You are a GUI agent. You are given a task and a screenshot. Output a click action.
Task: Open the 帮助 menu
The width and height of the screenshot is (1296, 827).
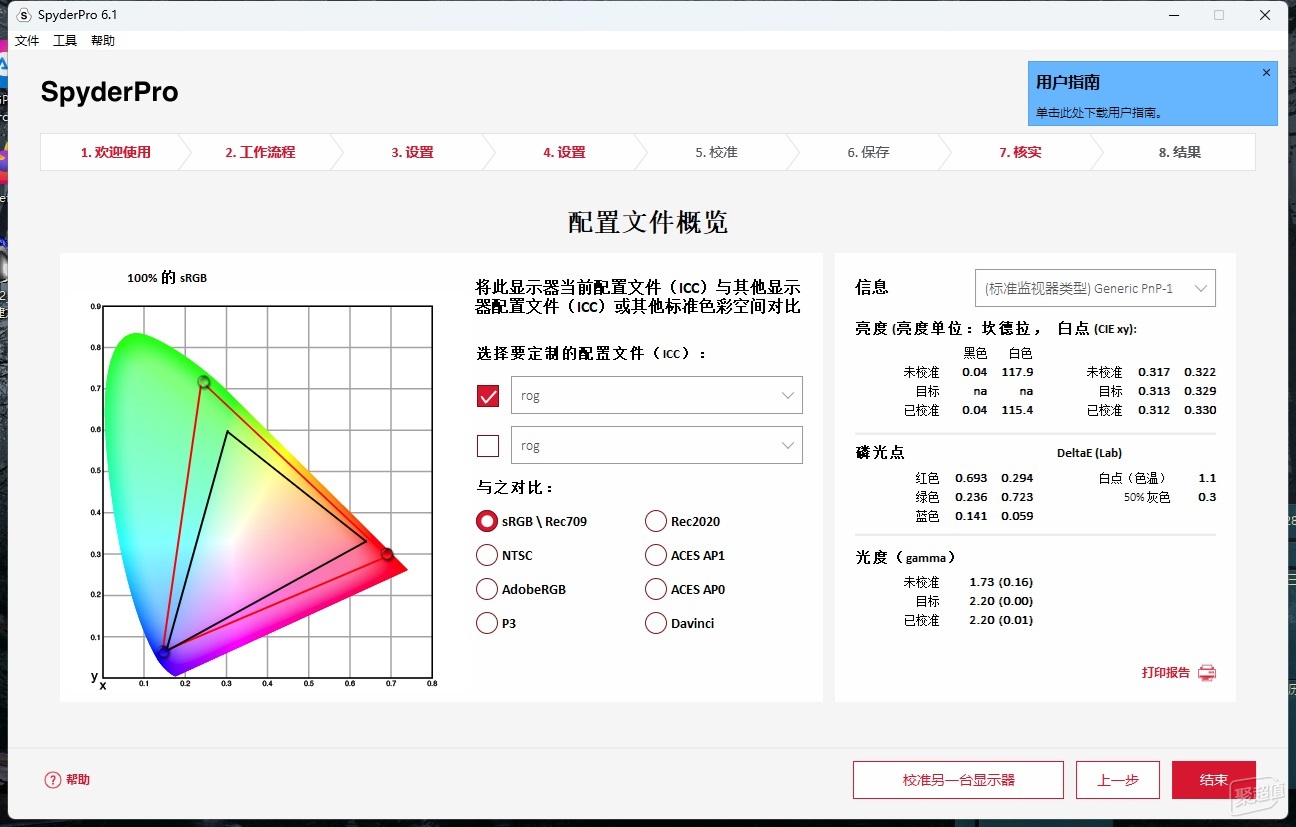point(103,41)
